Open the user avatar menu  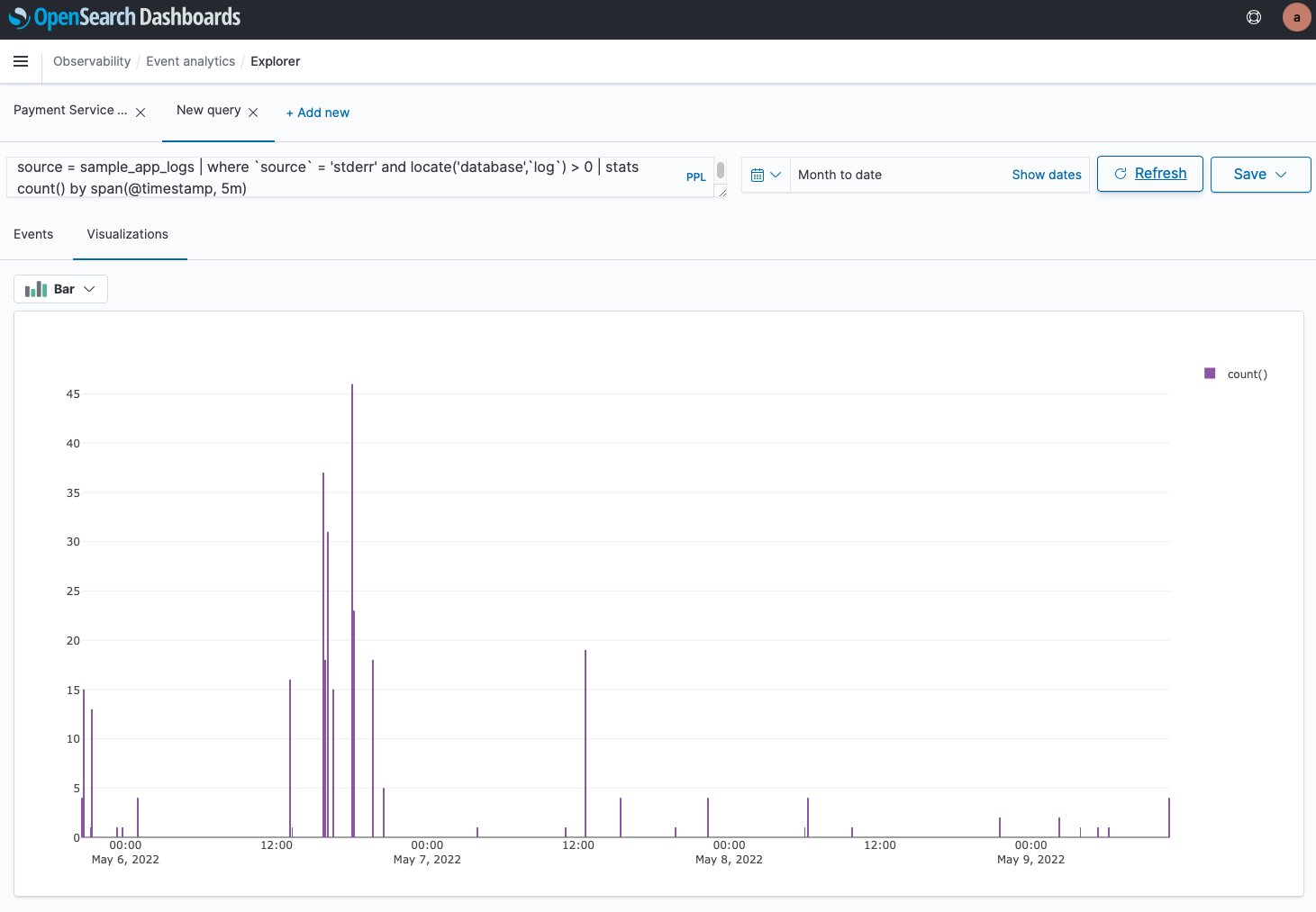point(1296,17)
